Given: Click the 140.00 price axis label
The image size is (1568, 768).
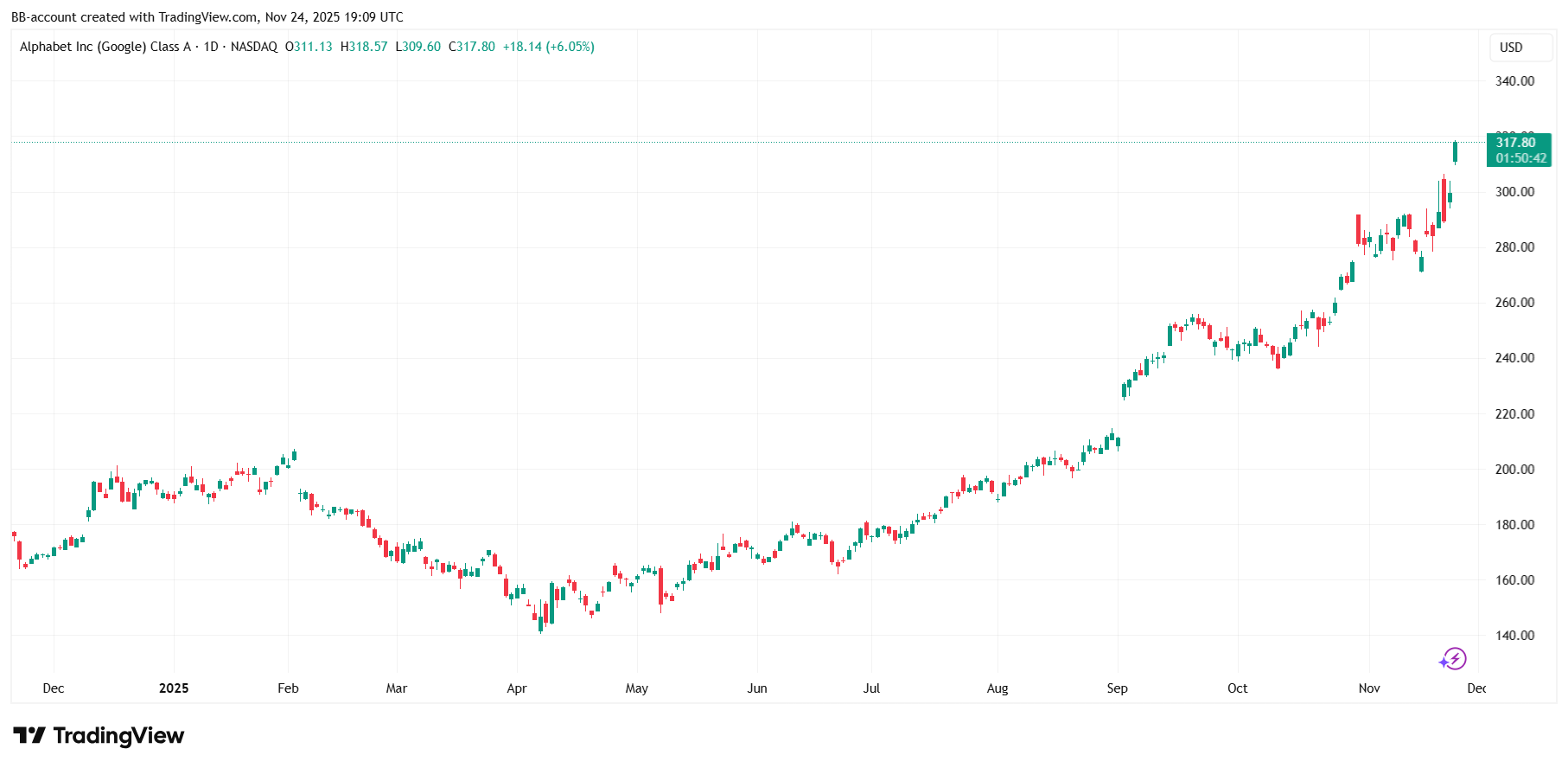Looking at the screenshot, I should point(1514,636).
